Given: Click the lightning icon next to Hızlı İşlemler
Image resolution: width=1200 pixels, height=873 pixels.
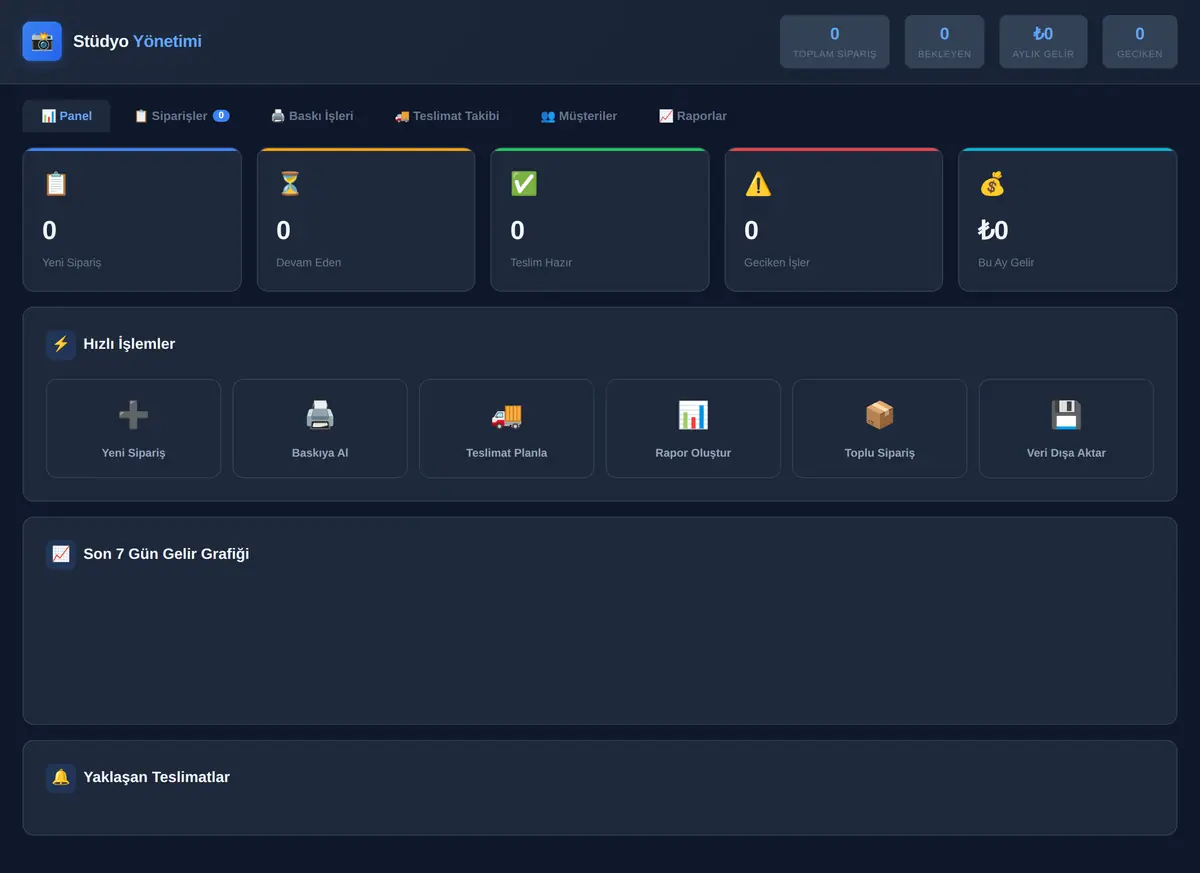Looking at the screenshot, I should click(x=61, y=344).
